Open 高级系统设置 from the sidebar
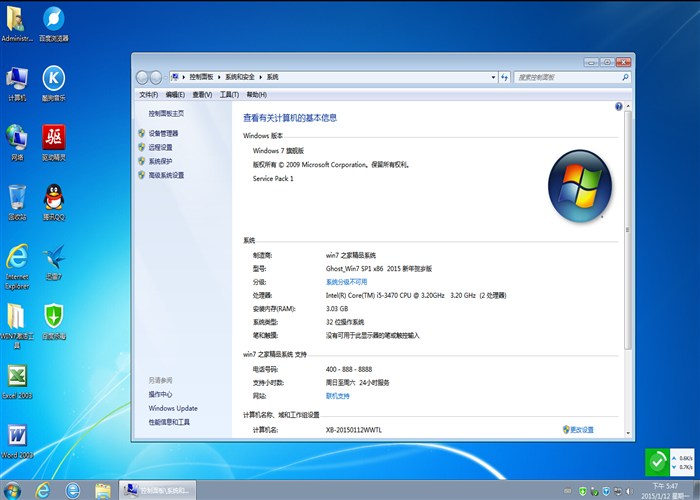700x500 pixels. [166, 175]
